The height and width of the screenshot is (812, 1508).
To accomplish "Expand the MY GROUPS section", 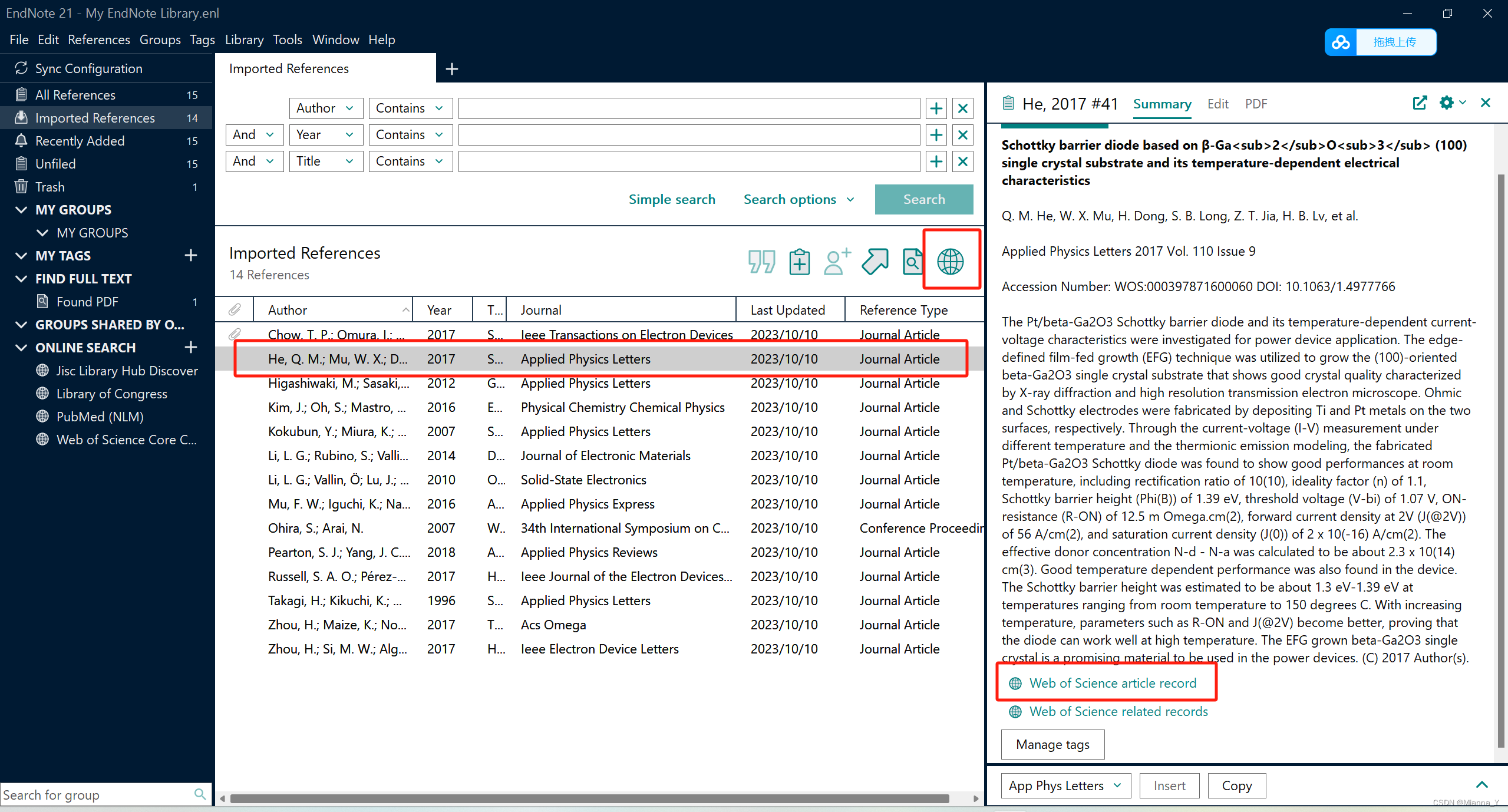I will (x=21, y=209).
